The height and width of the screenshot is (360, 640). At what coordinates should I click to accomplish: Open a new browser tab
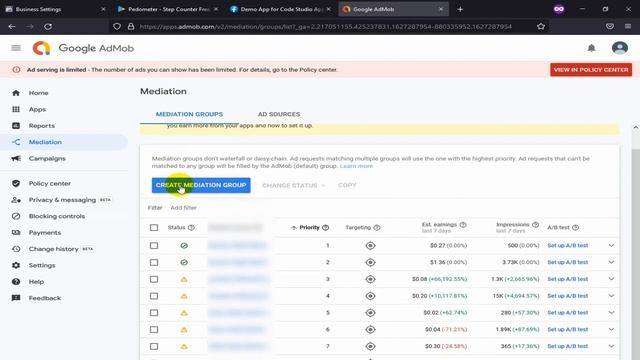click(460, 9)
